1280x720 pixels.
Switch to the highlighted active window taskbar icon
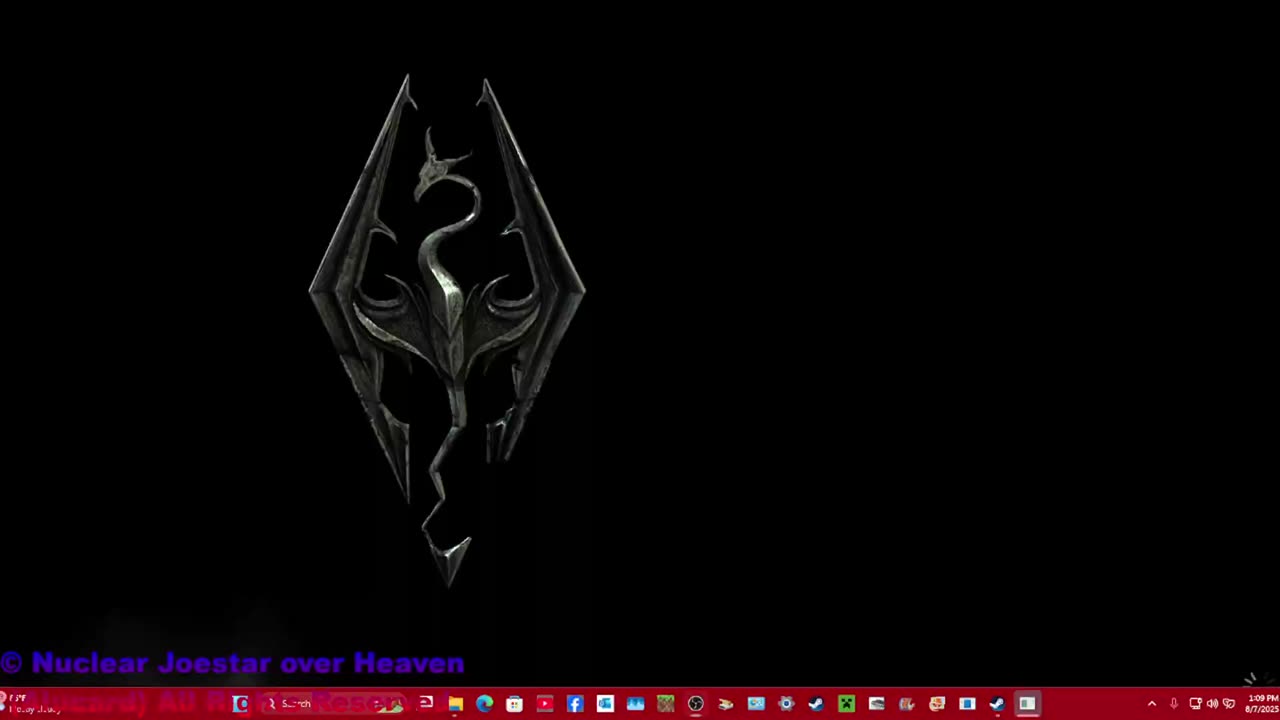(1027, 703)
